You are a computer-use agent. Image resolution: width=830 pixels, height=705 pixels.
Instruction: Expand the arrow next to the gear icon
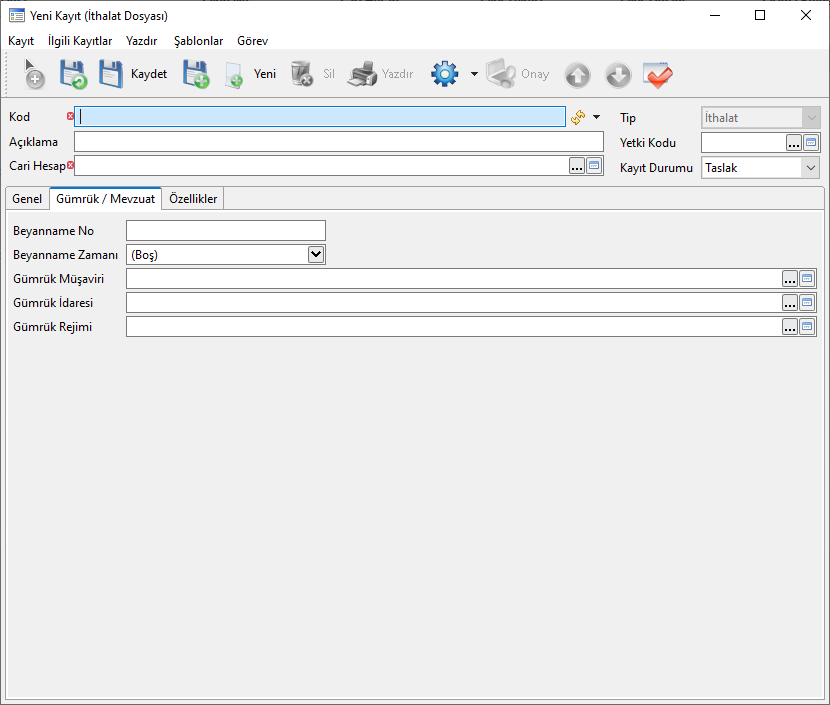474,74
